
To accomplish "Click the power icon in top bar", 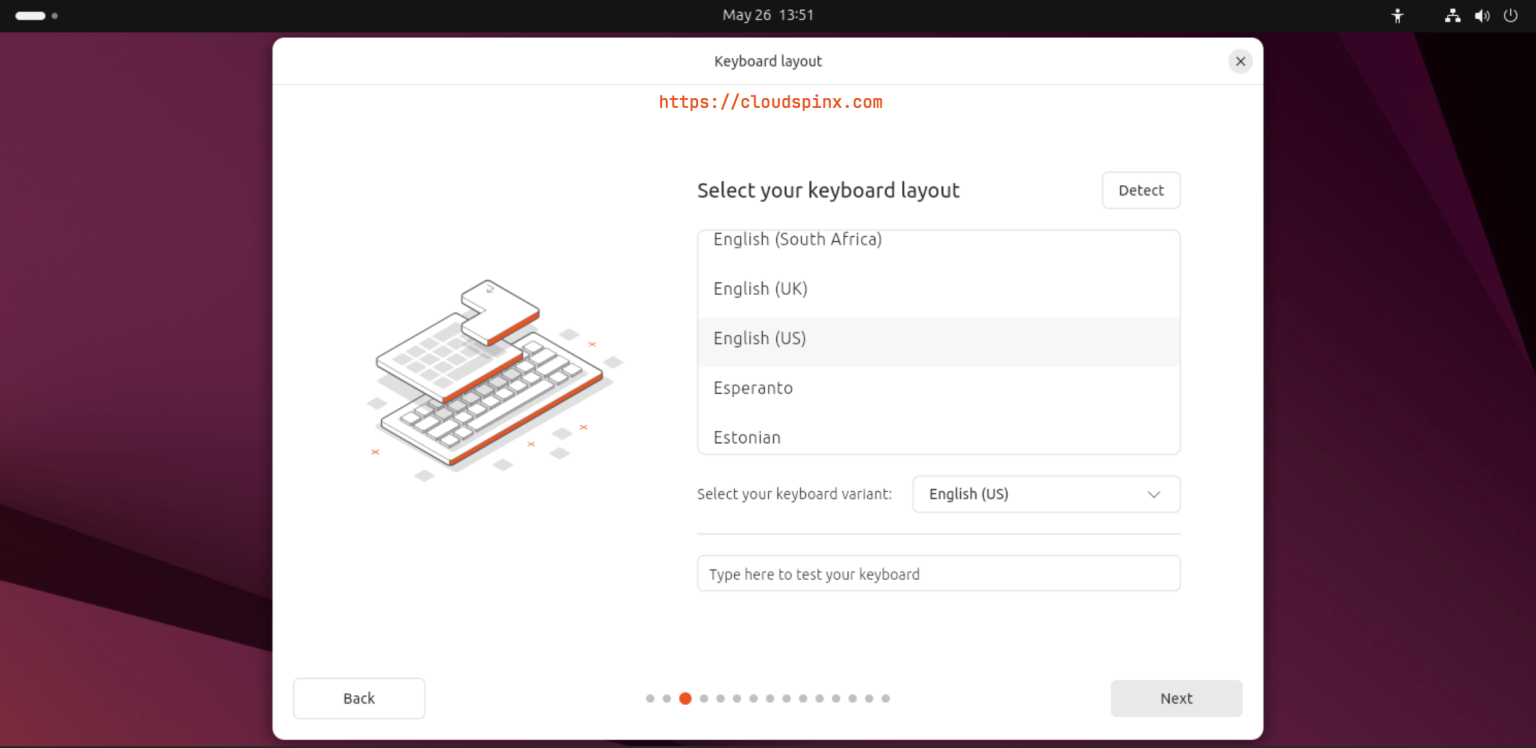I will pos(1511,16).
